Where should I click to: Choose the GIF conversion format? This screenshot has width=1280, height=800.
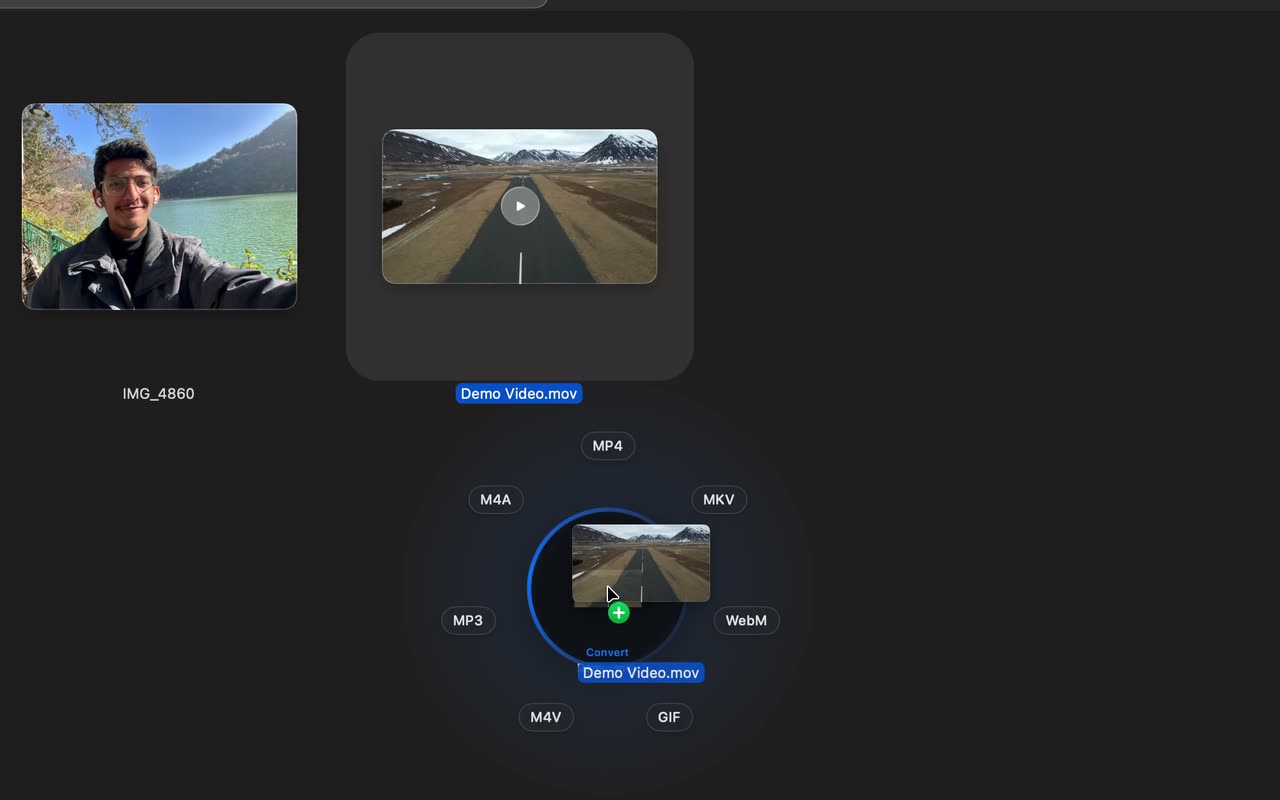point(669,717)
